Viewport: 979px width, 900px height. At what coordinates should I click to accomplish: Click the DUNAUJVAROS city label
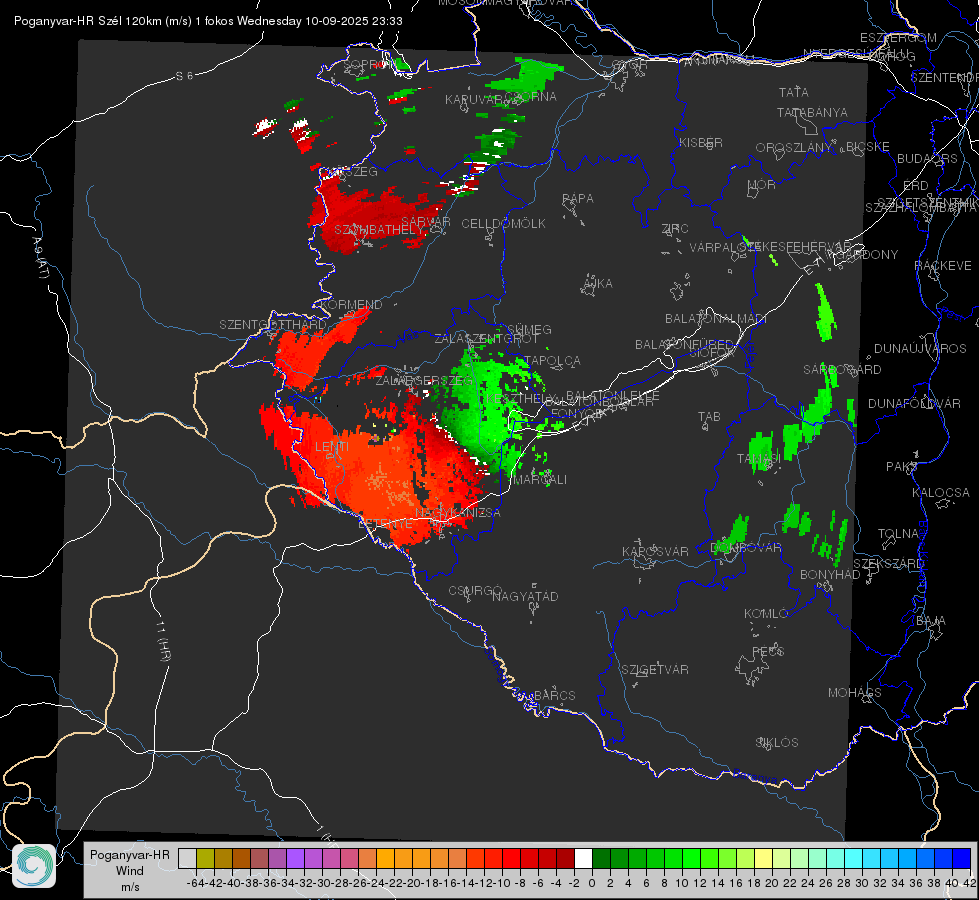(x=920, y=349)
